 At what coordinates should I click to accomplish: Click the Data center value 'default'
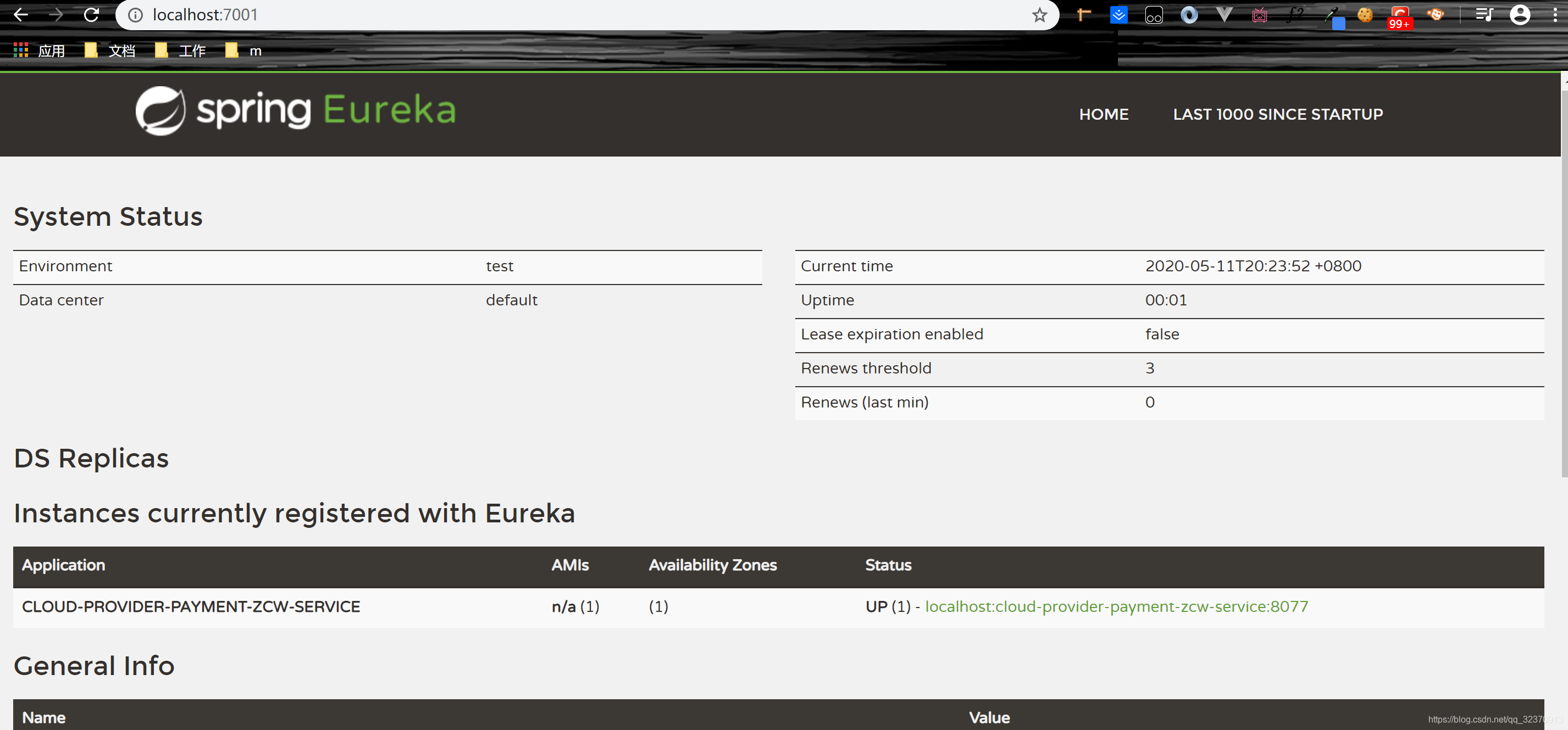click(x=511, y=300)
